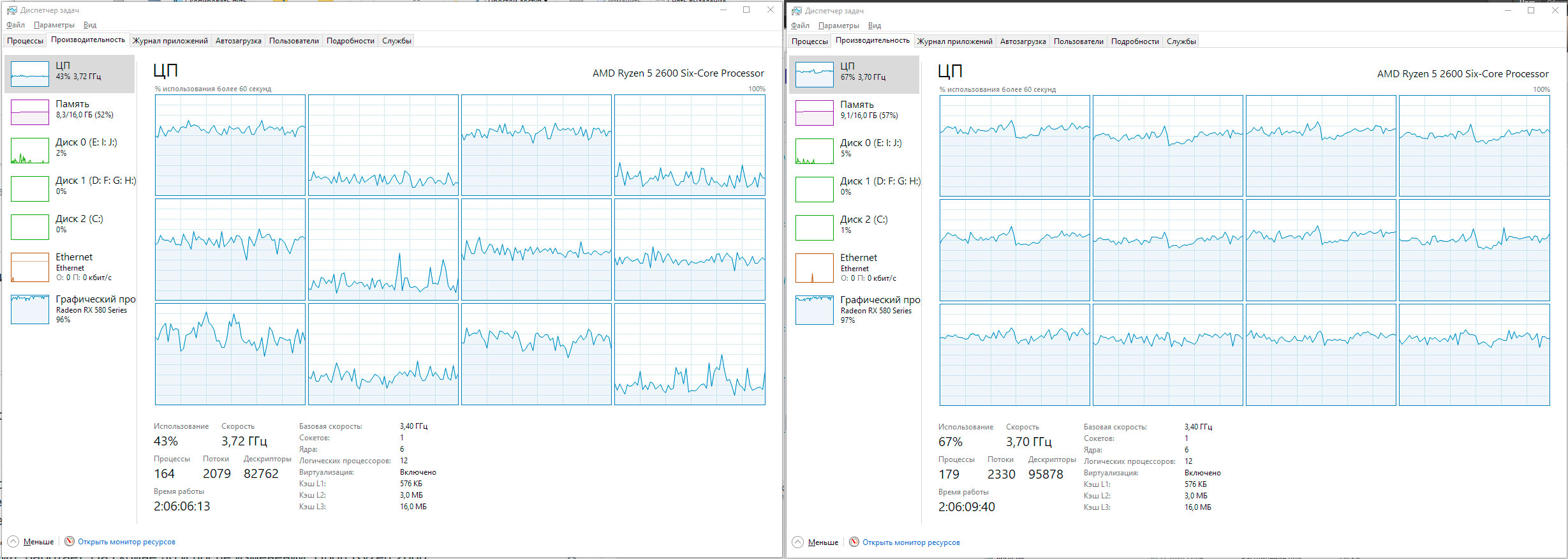
Task: Switch to Службы tab in right window
Action: point(1181,41)
